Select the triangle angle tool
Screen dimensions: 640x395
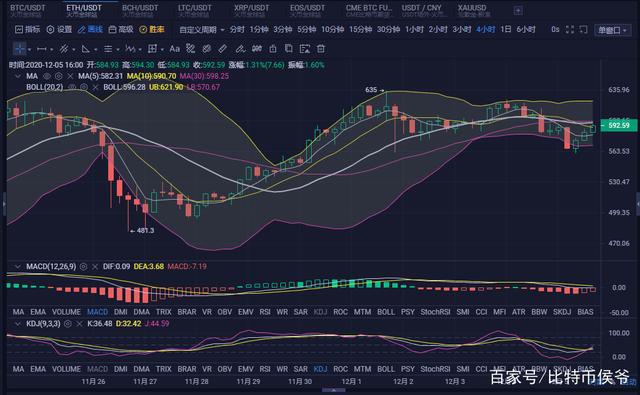click(86, 49)
